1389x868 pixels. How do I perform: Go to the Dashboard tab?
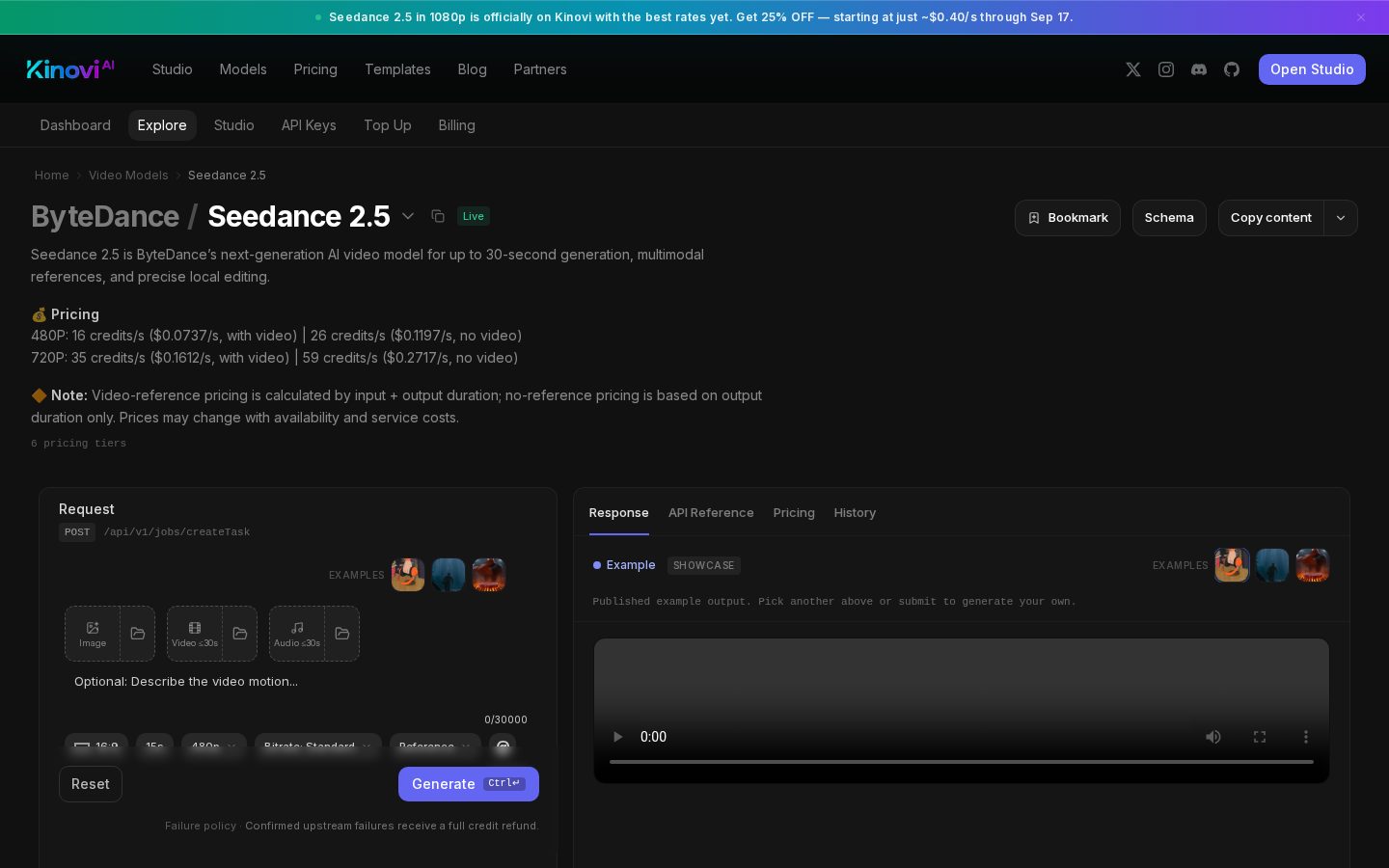pyautogui.click(x=75, y=125)
